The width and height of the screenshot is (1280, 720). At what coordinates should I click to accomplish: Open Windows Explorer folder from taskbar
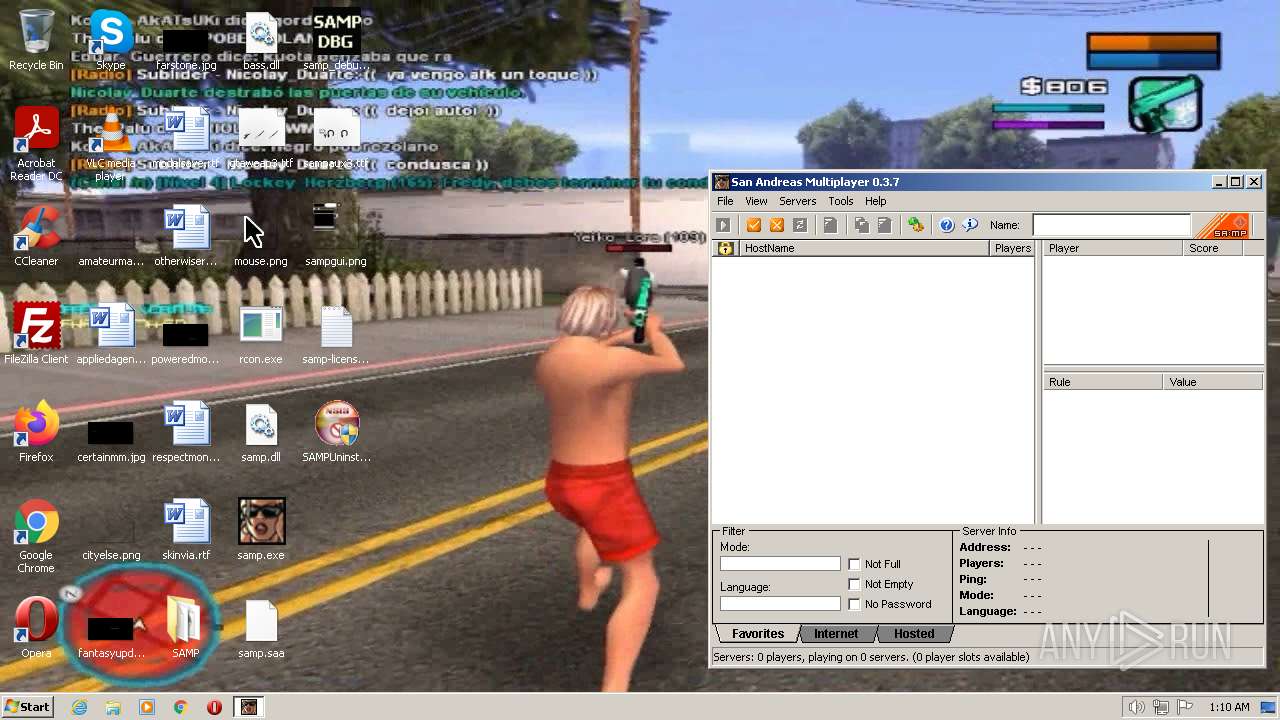[113, 707]
